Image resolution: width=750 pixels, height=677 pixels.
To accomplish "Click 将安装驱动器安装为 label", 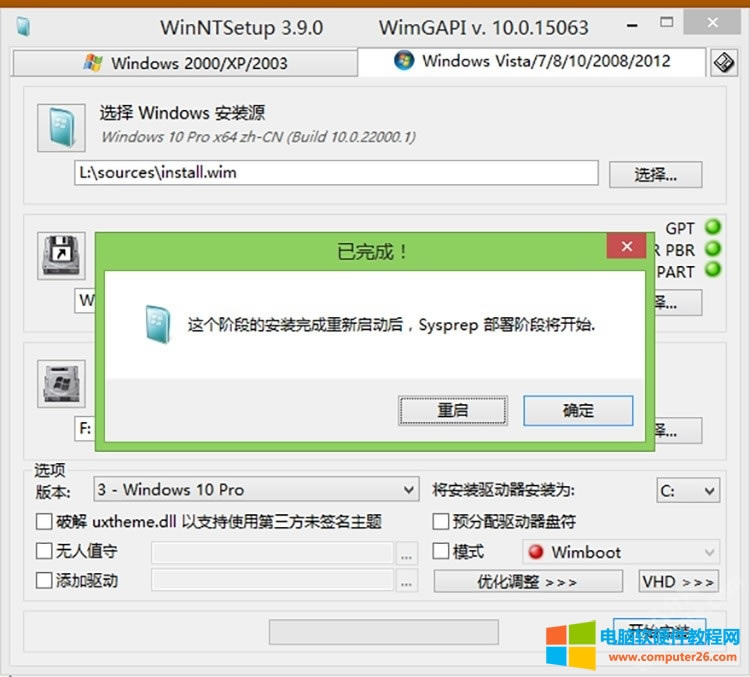I will 504,490.
